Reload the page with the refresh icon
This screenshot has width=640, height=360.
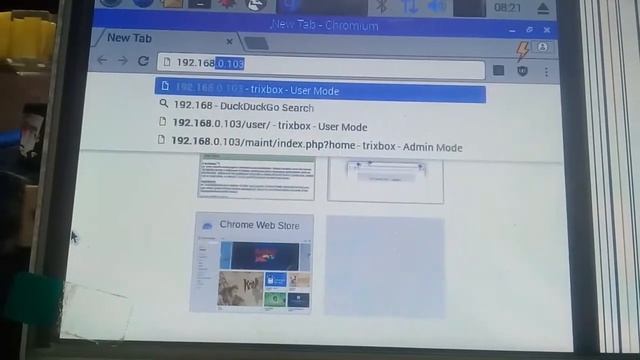143,61
